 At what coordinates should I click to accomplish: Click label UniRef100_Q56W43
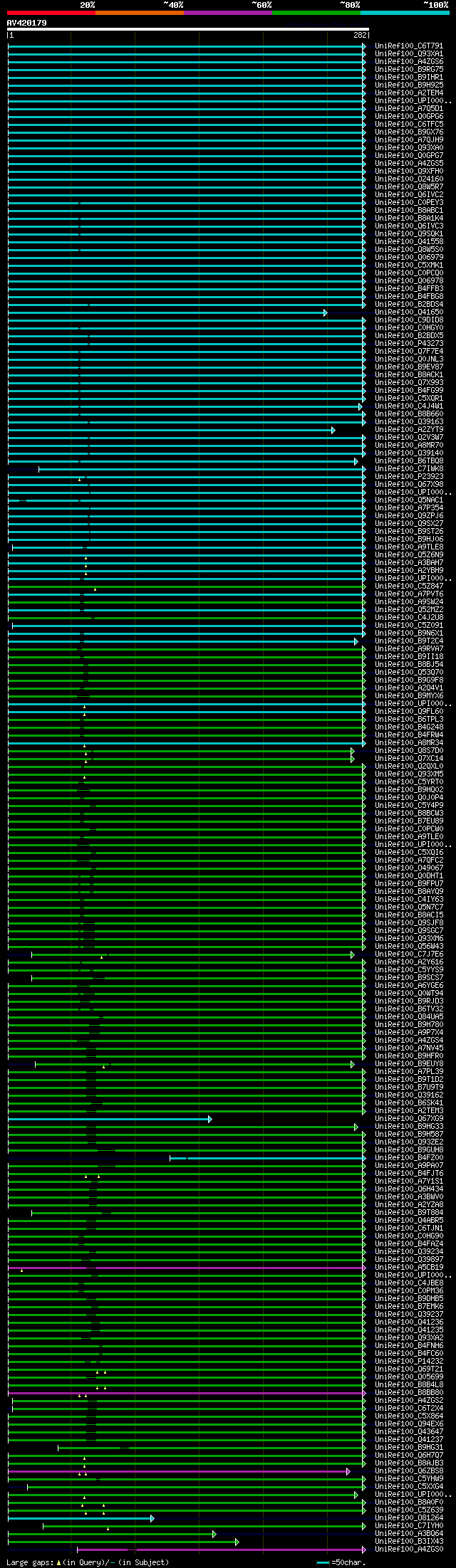pos(409,947)
